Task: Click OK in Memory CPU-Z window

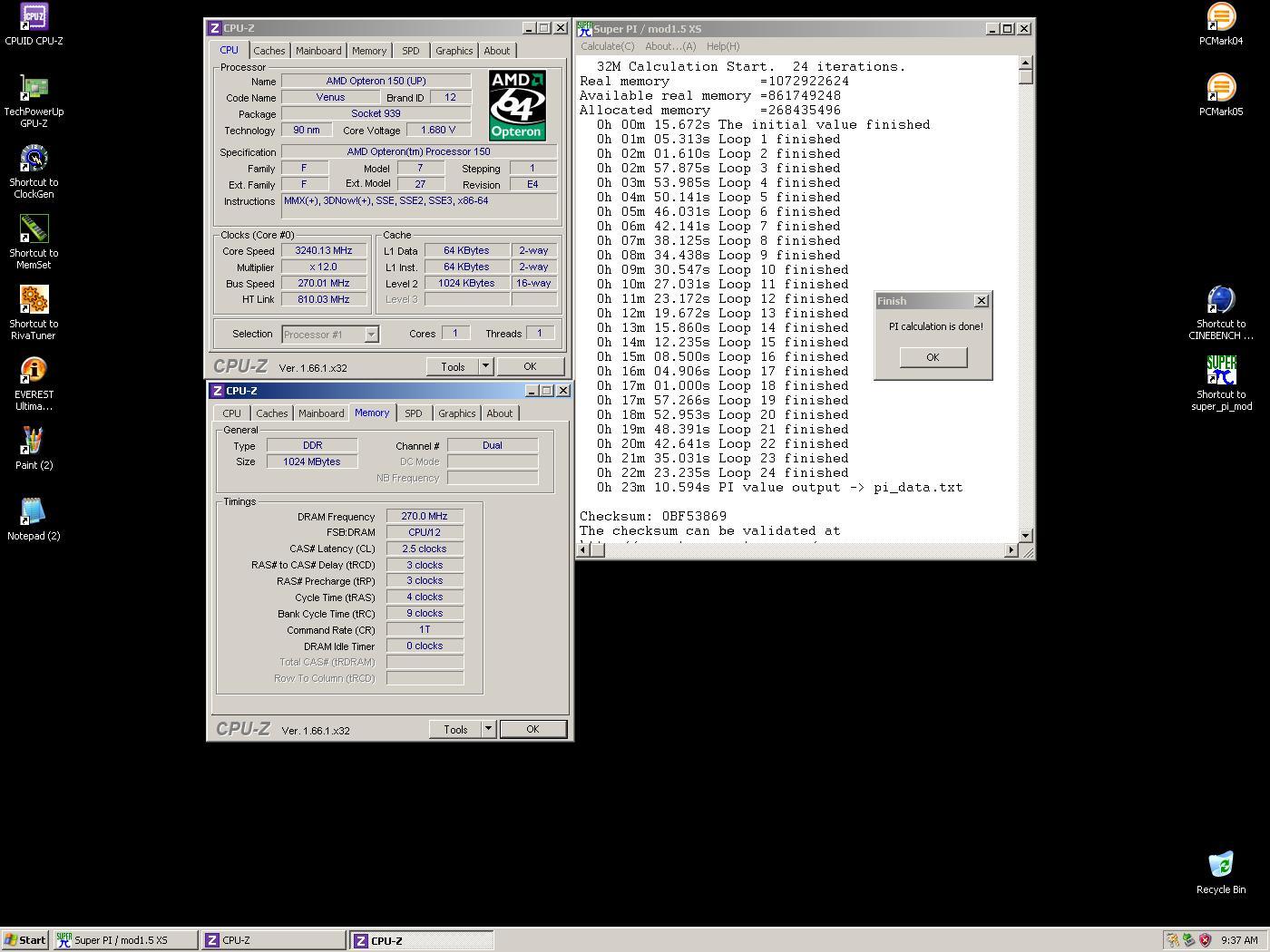Action: 532,729
